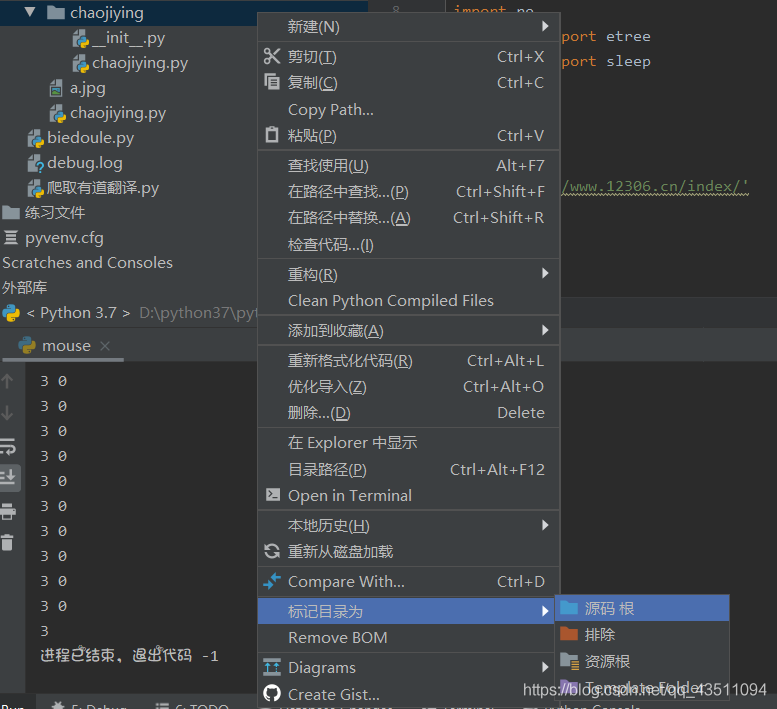
Task: Choose Remove BOM entry
Action: [406, 638]
